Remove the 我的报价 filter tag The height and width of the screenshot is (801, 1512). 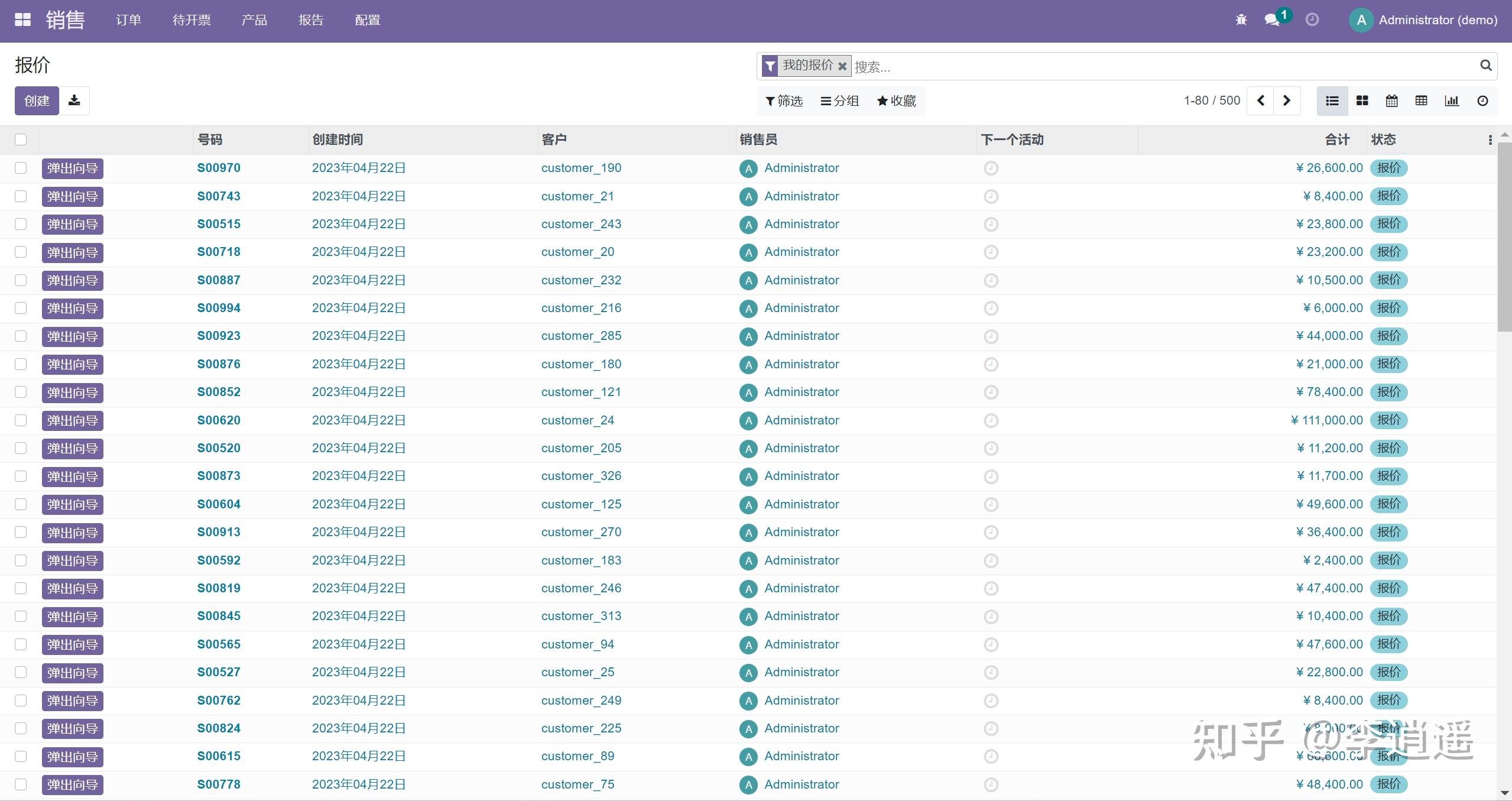pos(842,66)
